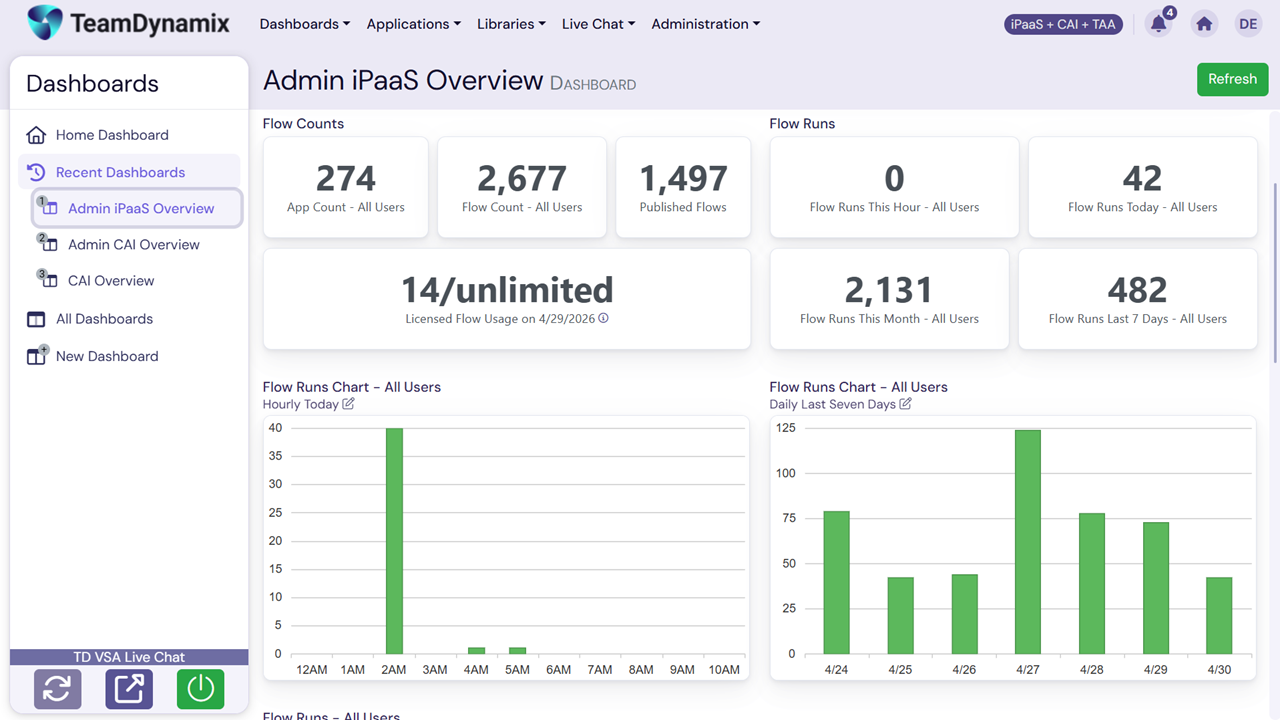
Task: Click the Licensed Flow Usage info icon
Action: coord(603,319)
